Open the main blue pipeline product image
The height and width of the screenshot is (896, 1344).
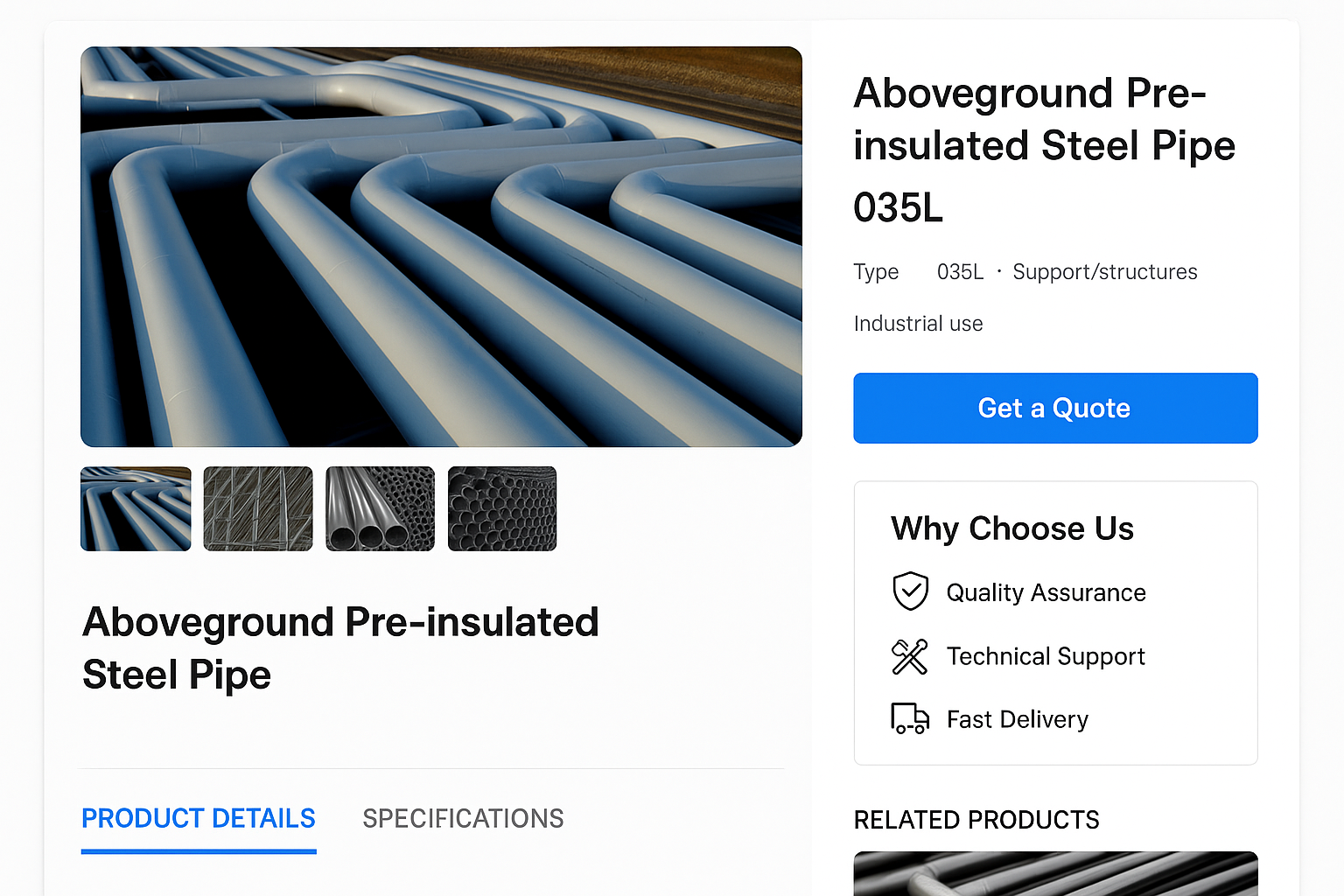coord(441,247)
